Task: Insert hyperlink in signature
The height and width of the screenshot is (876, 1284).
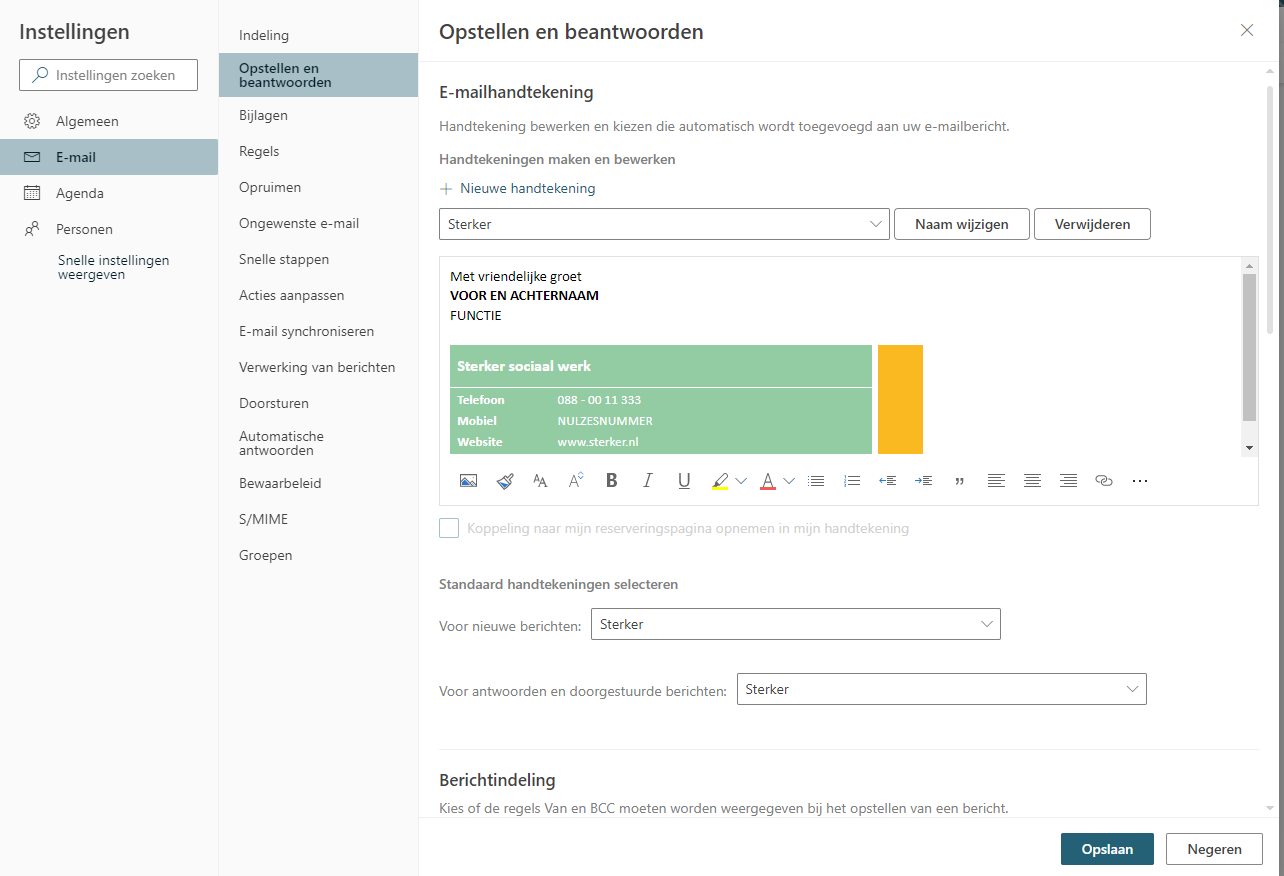Action: click(1104, 481)
